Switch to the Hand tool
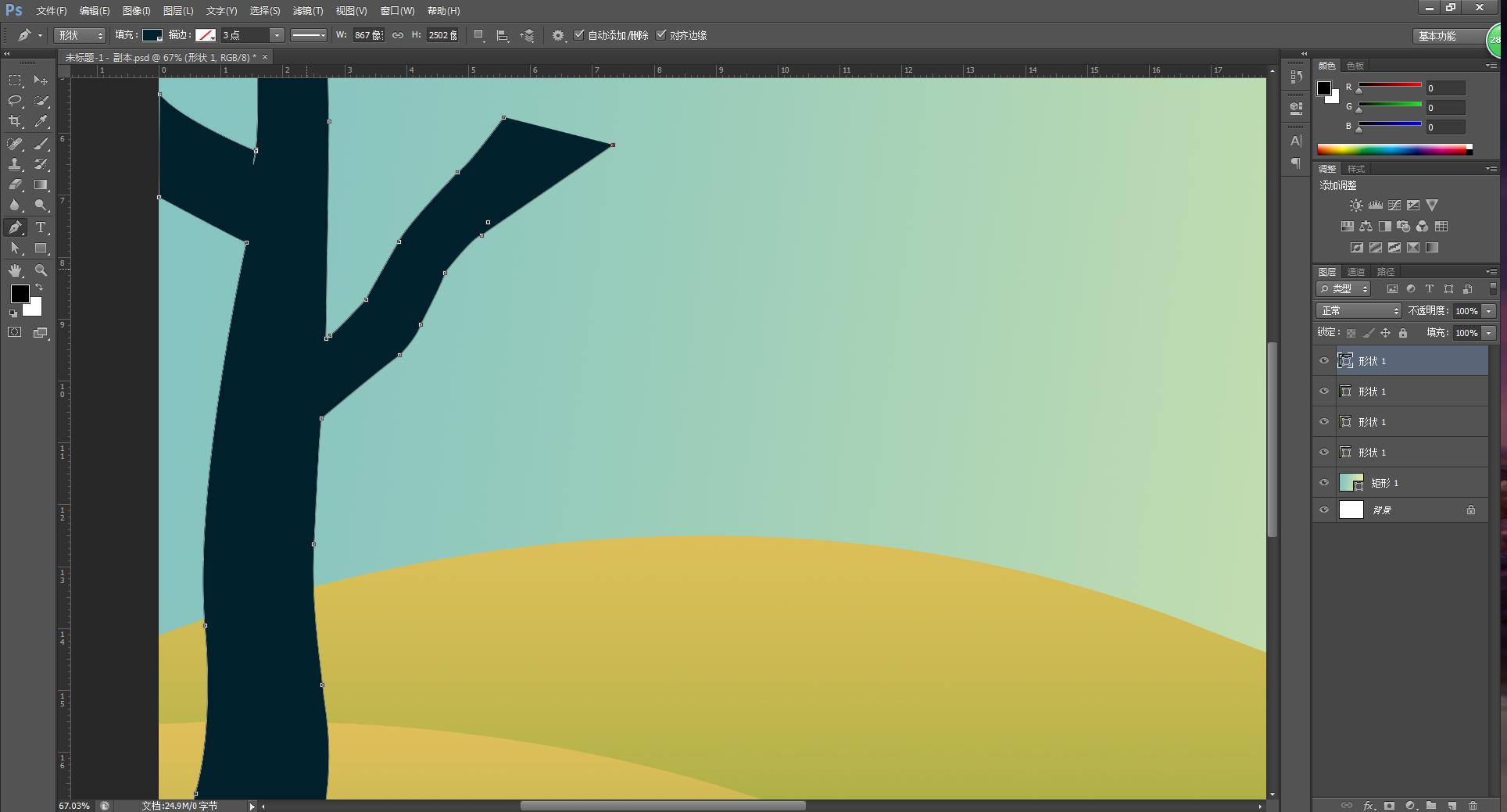Viewport: 1507px width, 812px height. [x=15, y=270]
